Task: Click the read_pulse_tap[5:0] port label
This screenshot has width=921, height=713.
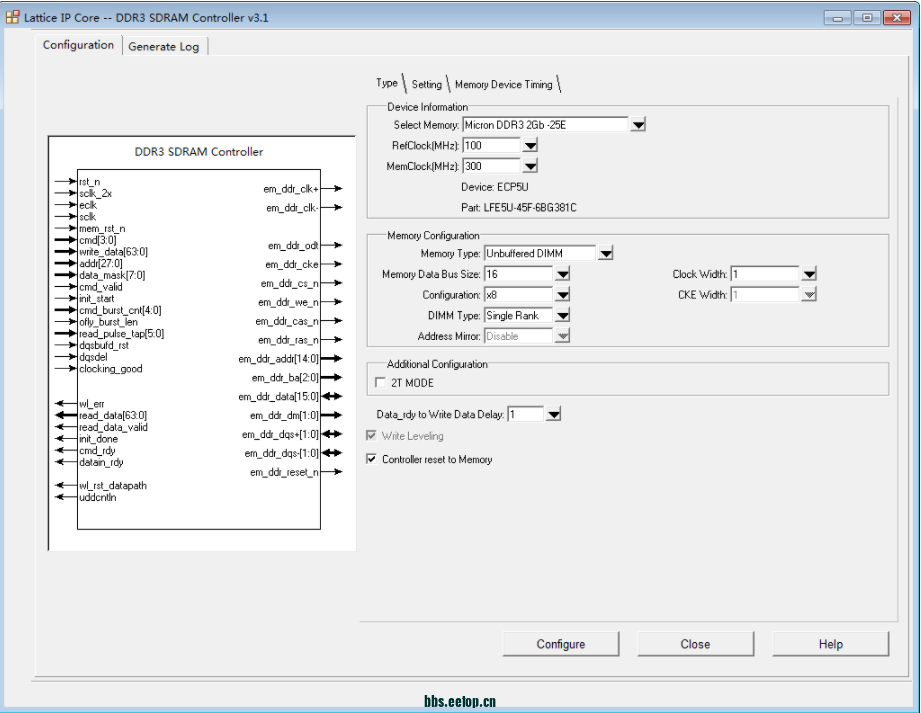Action: (x=122, y=334)
